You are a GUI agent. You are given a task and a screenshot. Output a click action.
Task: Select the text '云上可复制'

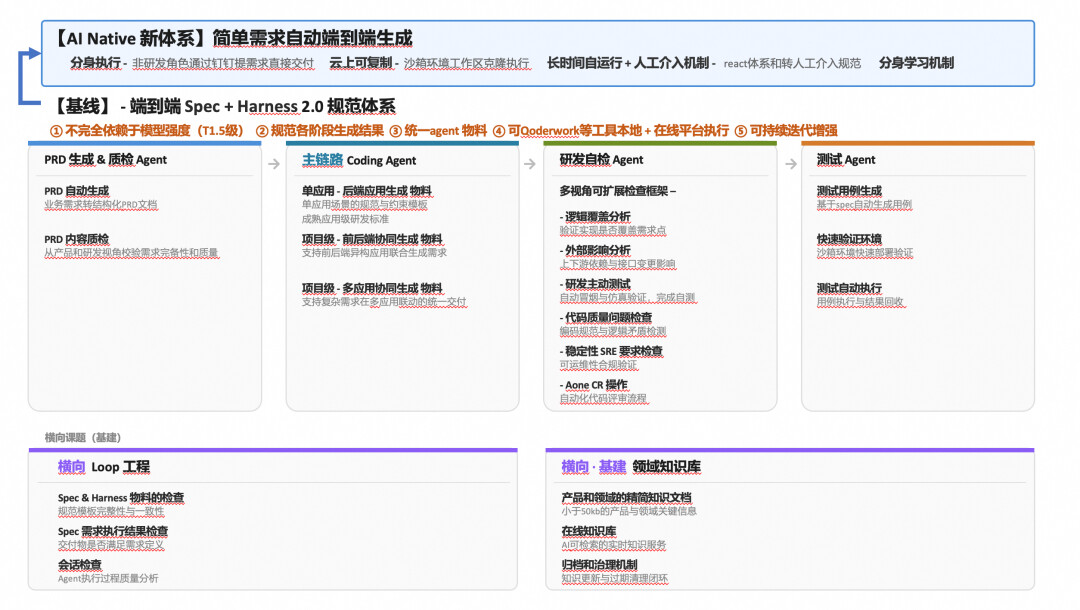[x=360, y=63]
